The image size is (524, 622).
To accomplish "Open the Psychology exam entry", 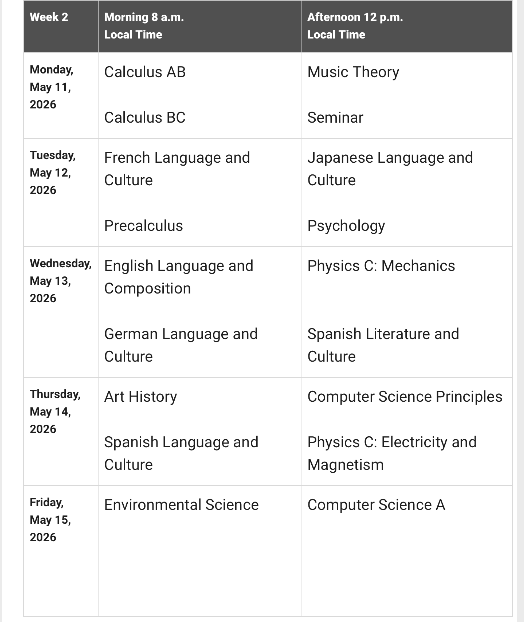I will coord(346,226).
